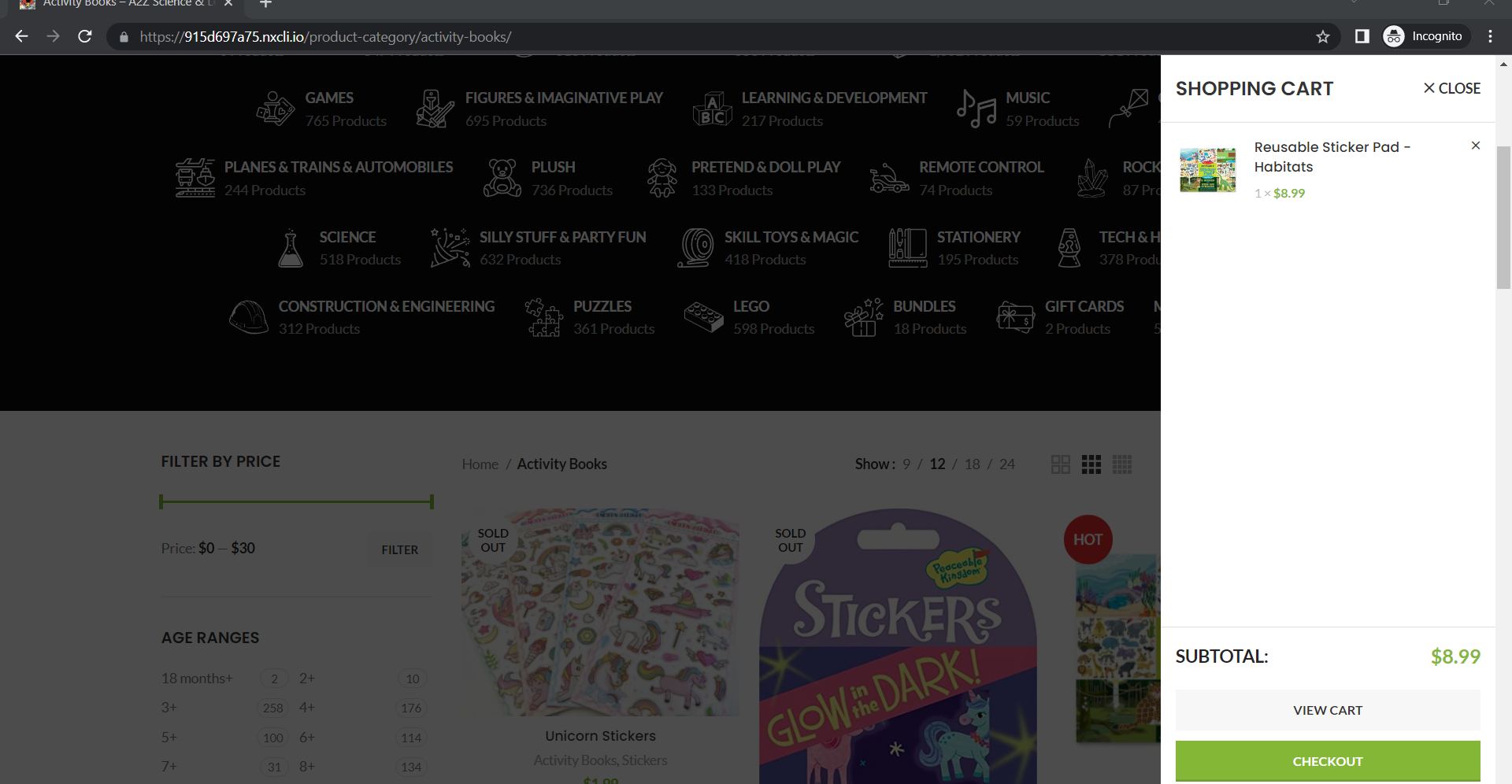The height and width of the screenshot is (784, 1512).
Task: Click the right handle of price slider
Action: coord(432,501)
